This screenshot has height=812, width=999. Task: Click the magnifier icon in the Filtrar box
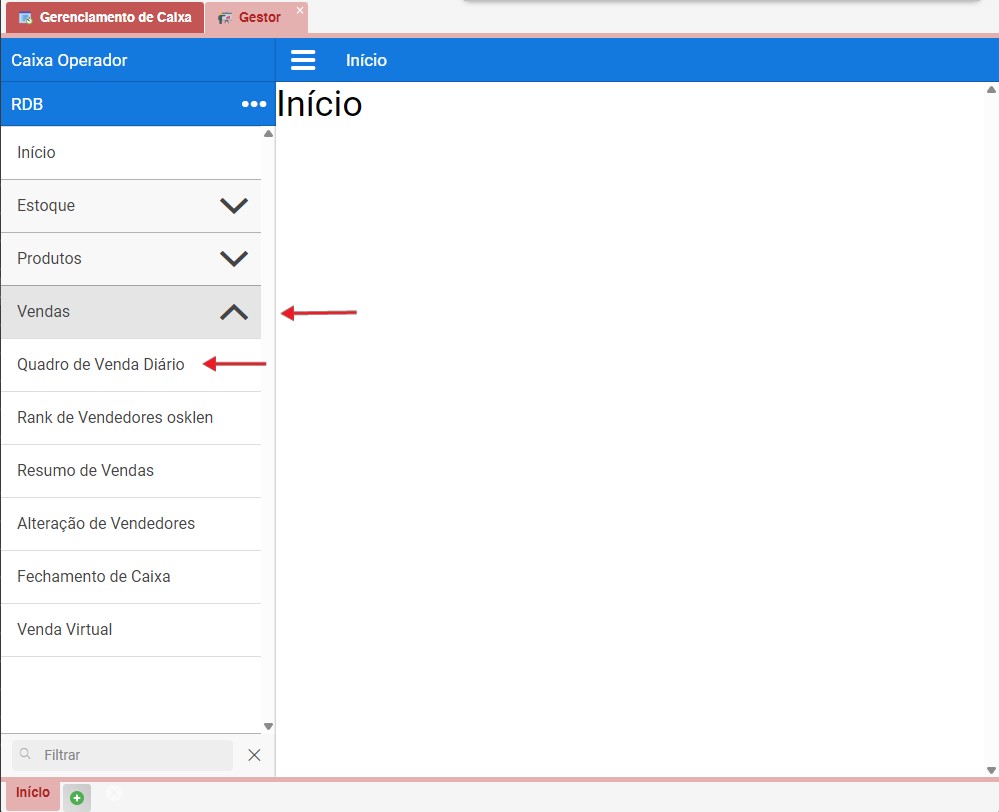point(26,755)
